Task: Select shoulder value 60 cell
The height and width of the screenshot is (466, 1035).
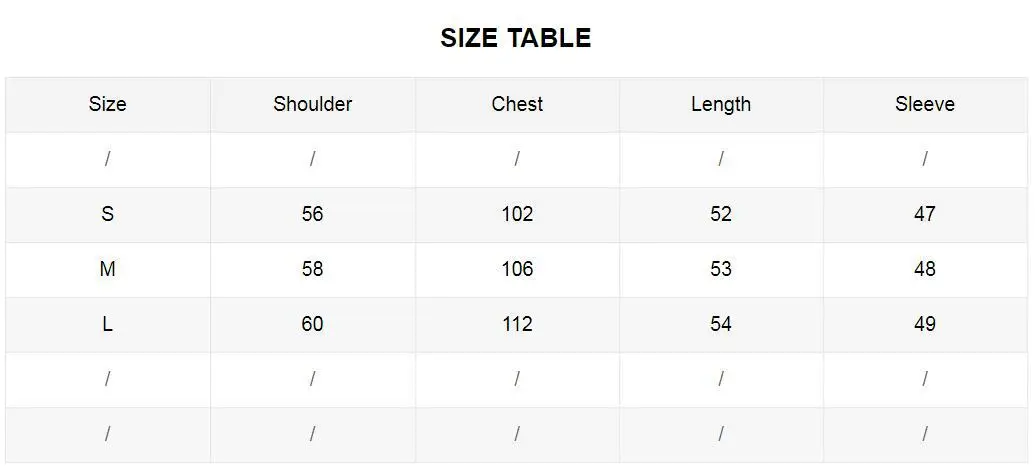Action: (x=312, y=324)
